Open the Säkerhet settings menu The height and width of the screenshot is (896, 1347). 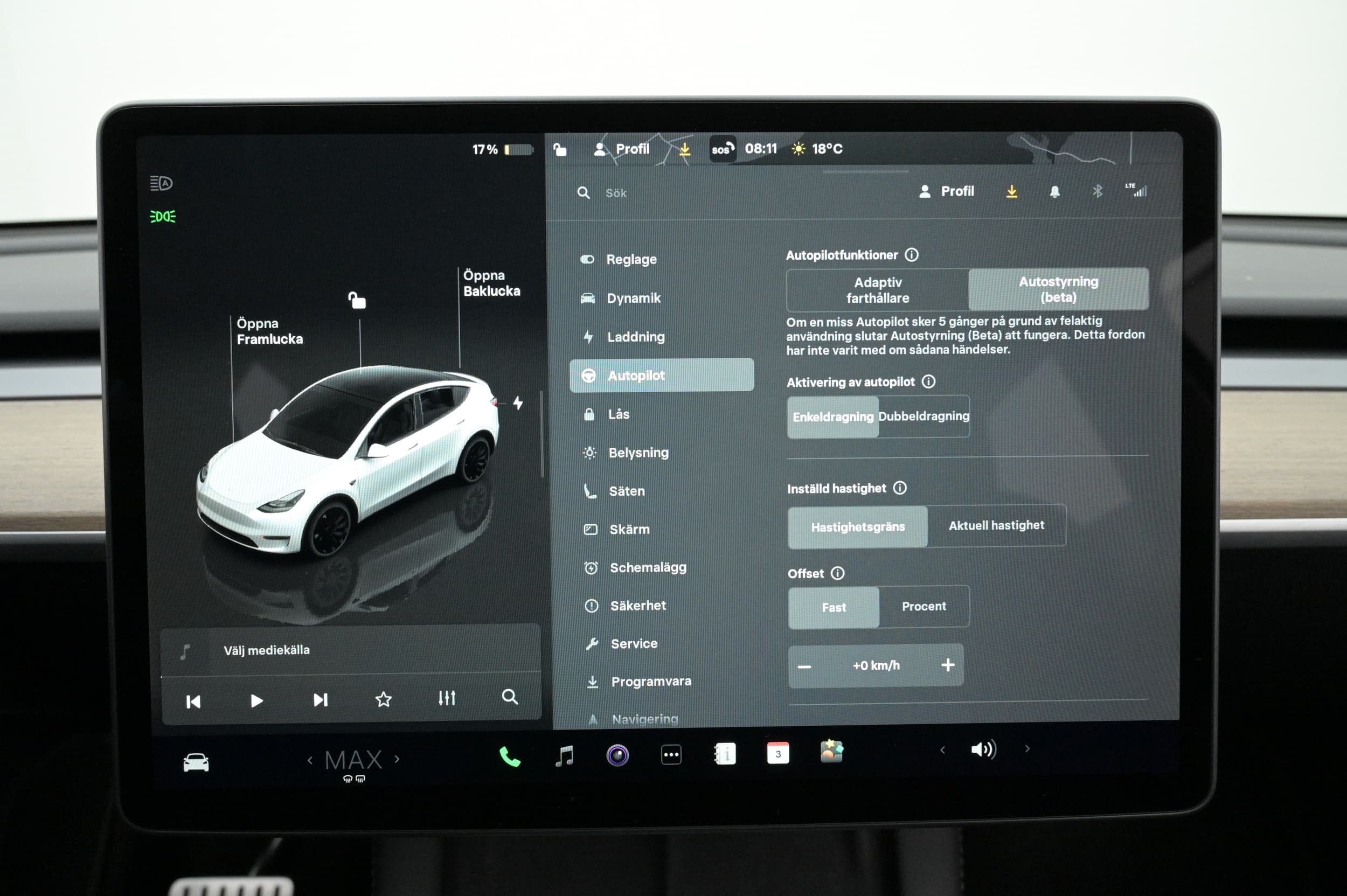click(x=638, y=605)
